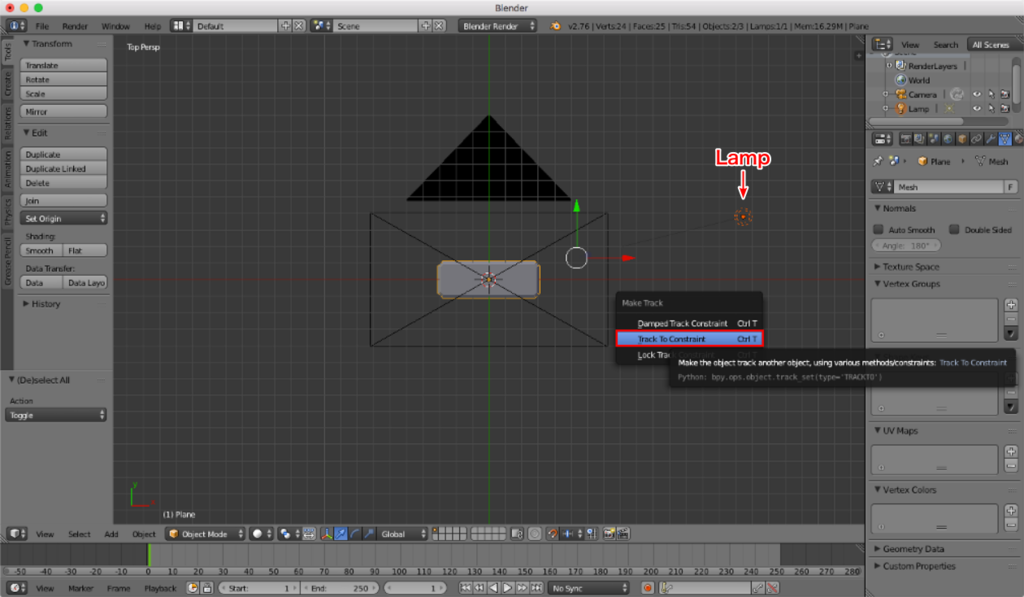Viewport: 1024px width, 597px height.
Task: Click the snap magnet icon in viewport header
Action: click(553, 534)
